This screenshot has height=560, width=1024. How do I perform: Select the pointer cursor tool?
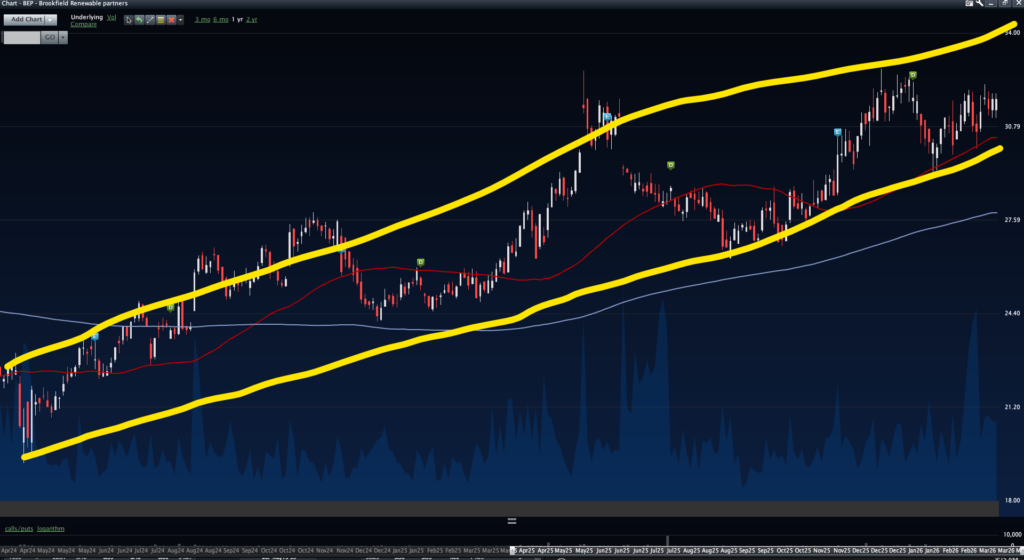click(129, 20)
